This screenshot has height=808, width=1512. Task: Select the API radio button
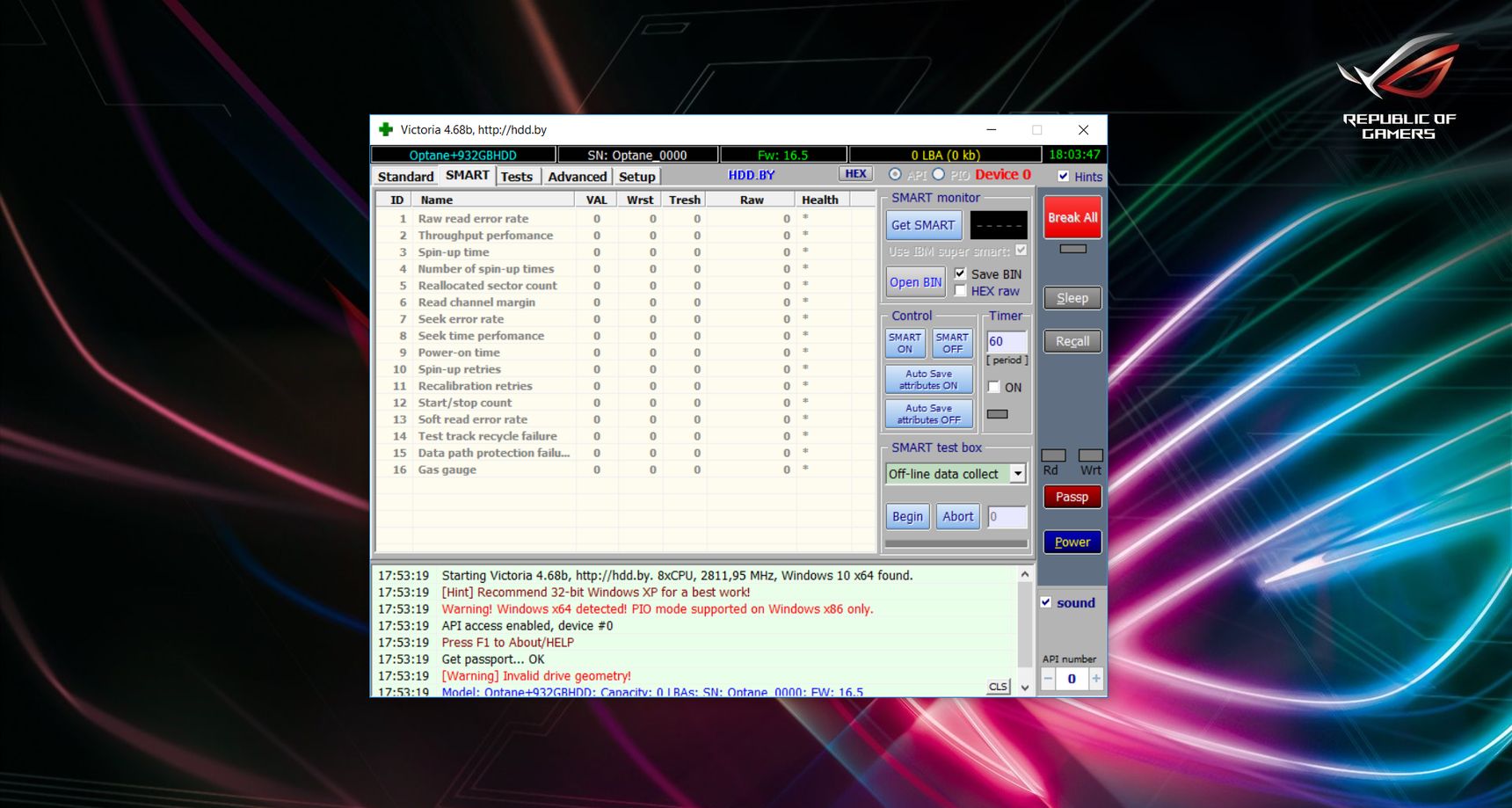[x=895, y=174]
